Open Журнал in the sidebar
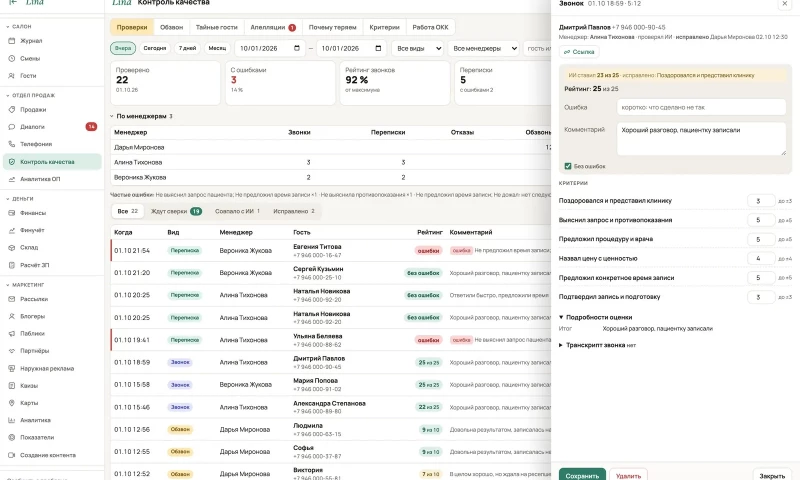Viewport: 800px width, 480px height. coord(51,41)
